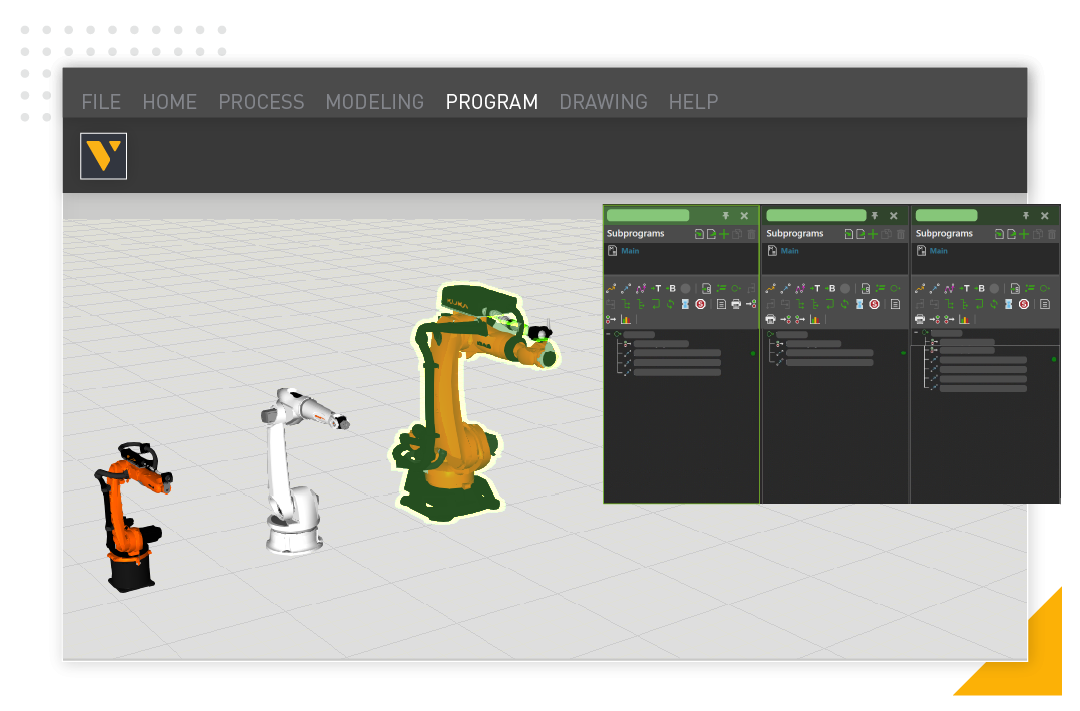Add a path statement in middle Subprograms panel

tap(800, 288)
